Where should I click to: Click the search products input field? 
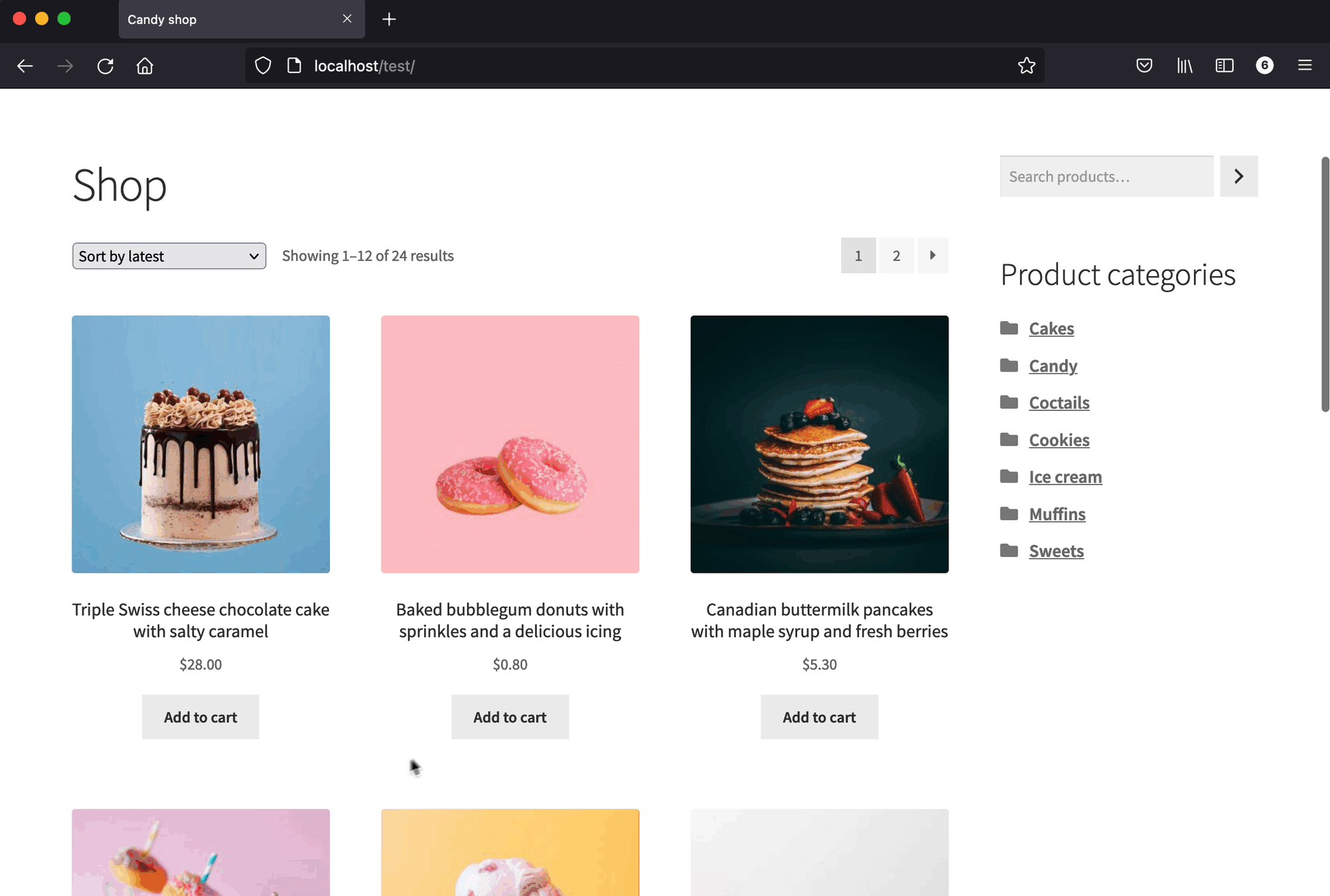coord(1106,176)
